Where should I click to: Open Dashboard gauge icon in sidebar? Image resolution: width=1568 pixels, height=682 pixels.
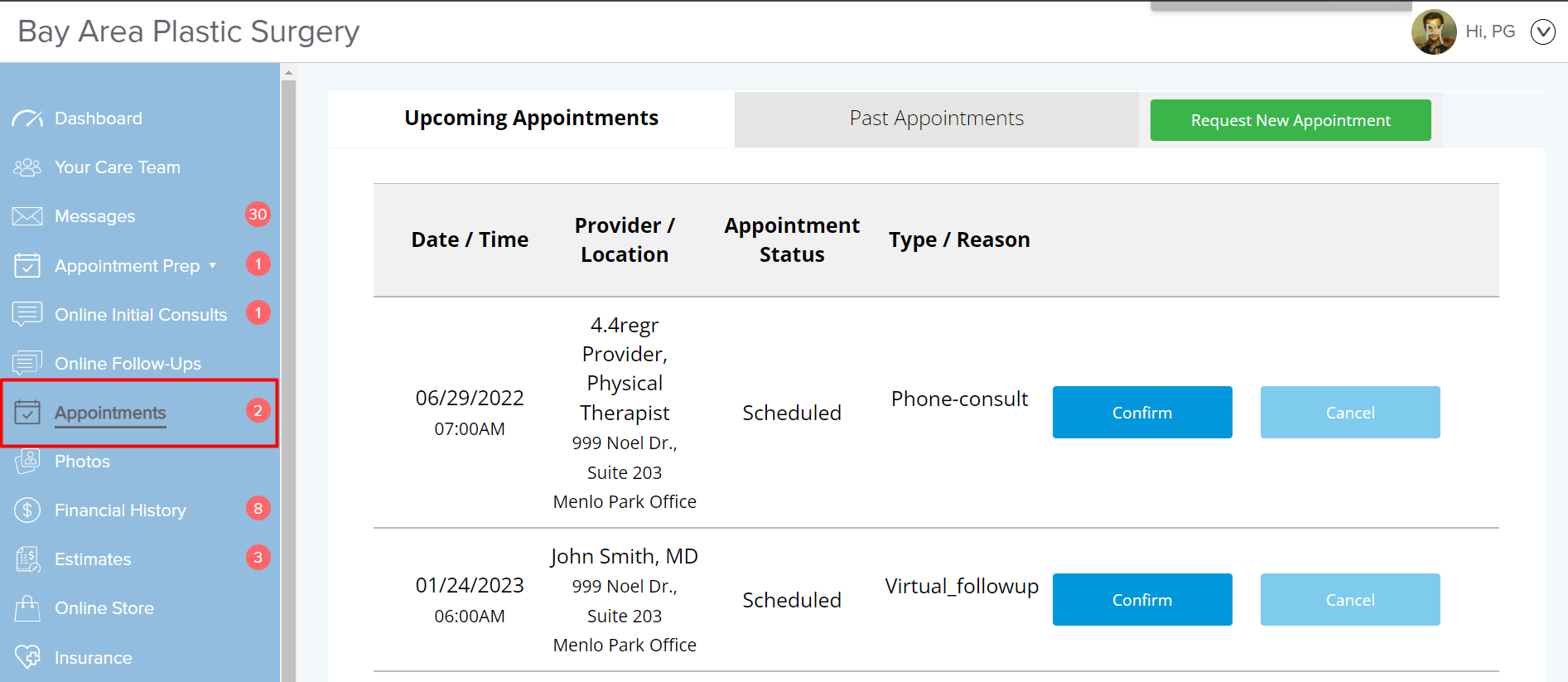click(x=27, y=119)
